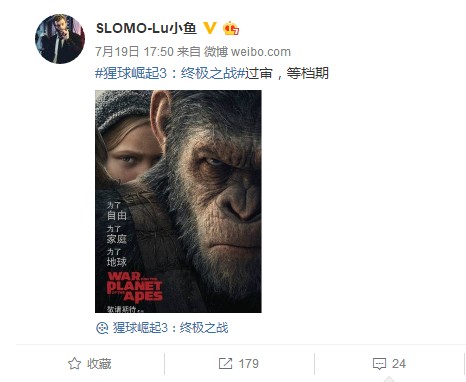Enlarge the War for the Planet of the Apes poster
466x382 pixels.
178,201
